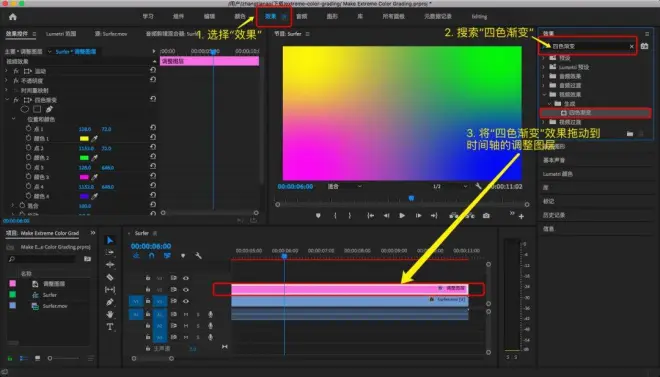Select the Hand tool
The width and height of the screenshot is (660, 377).
pos(110,314)
